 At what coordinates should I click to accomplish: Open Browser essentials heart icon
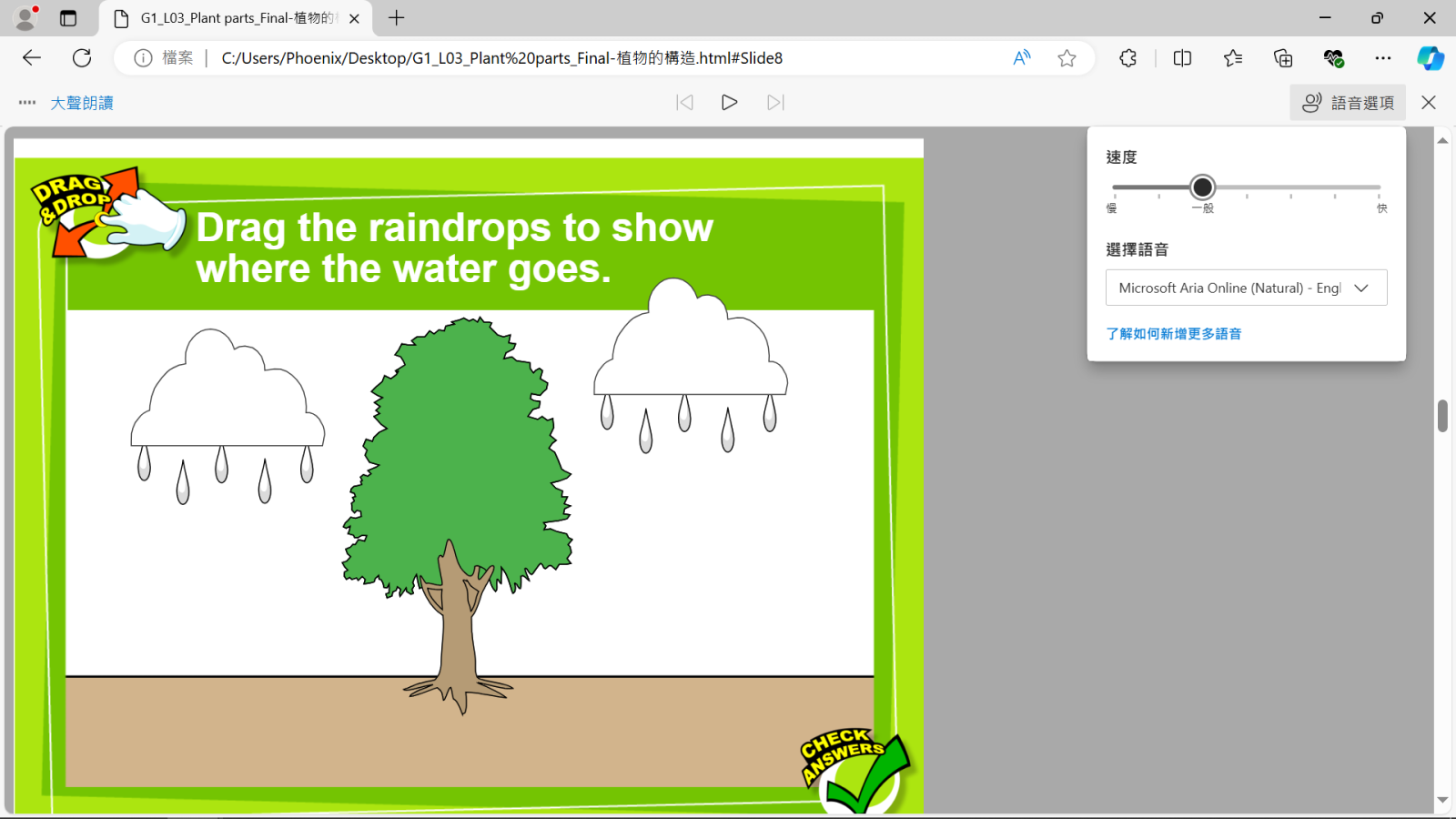pyautogui.click(x=1333, y=58)
